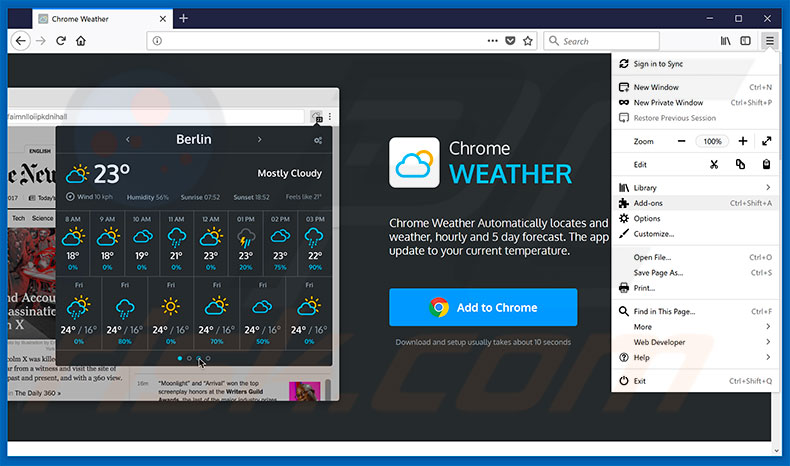Expand Web Developer submenu
Viewport: 790px width, 466px height.
pyautogui.click(x=695, y=342)
